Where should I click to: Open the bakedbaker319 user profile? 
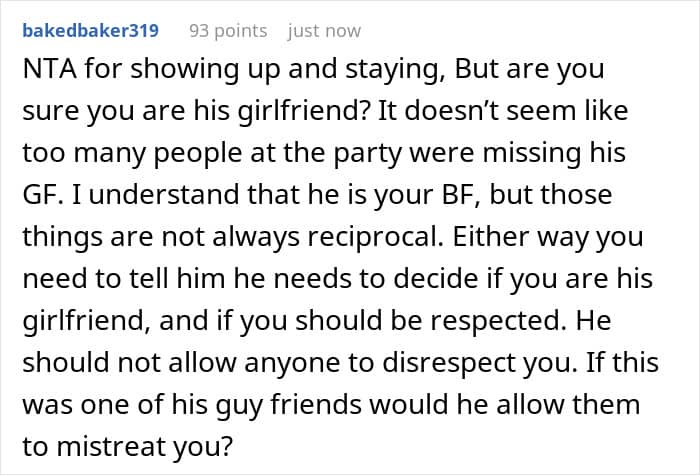90,31
